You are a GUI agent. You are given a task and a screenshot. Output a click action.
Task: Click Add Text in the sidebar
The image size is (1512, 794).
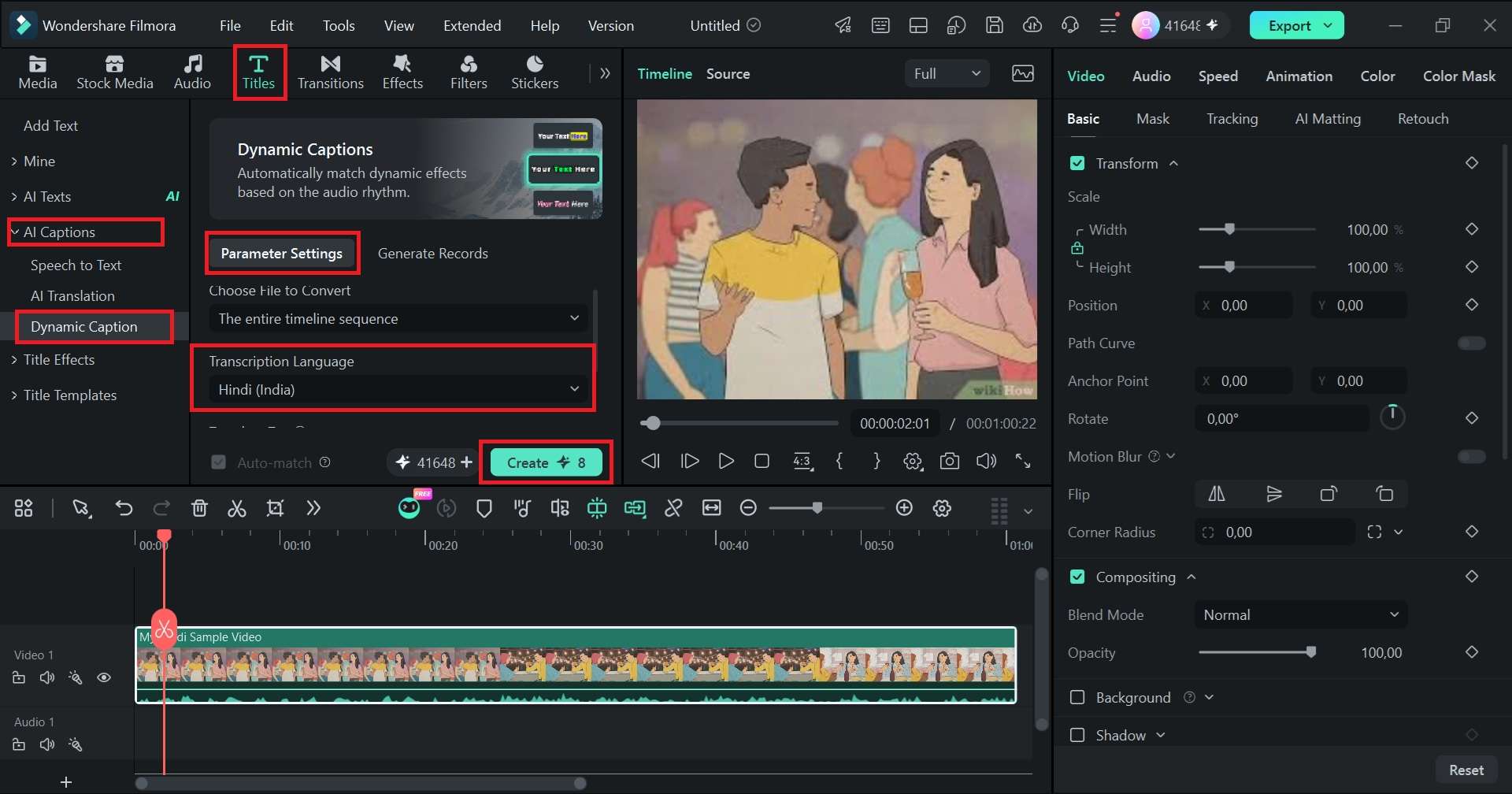(x=50, y=125)
